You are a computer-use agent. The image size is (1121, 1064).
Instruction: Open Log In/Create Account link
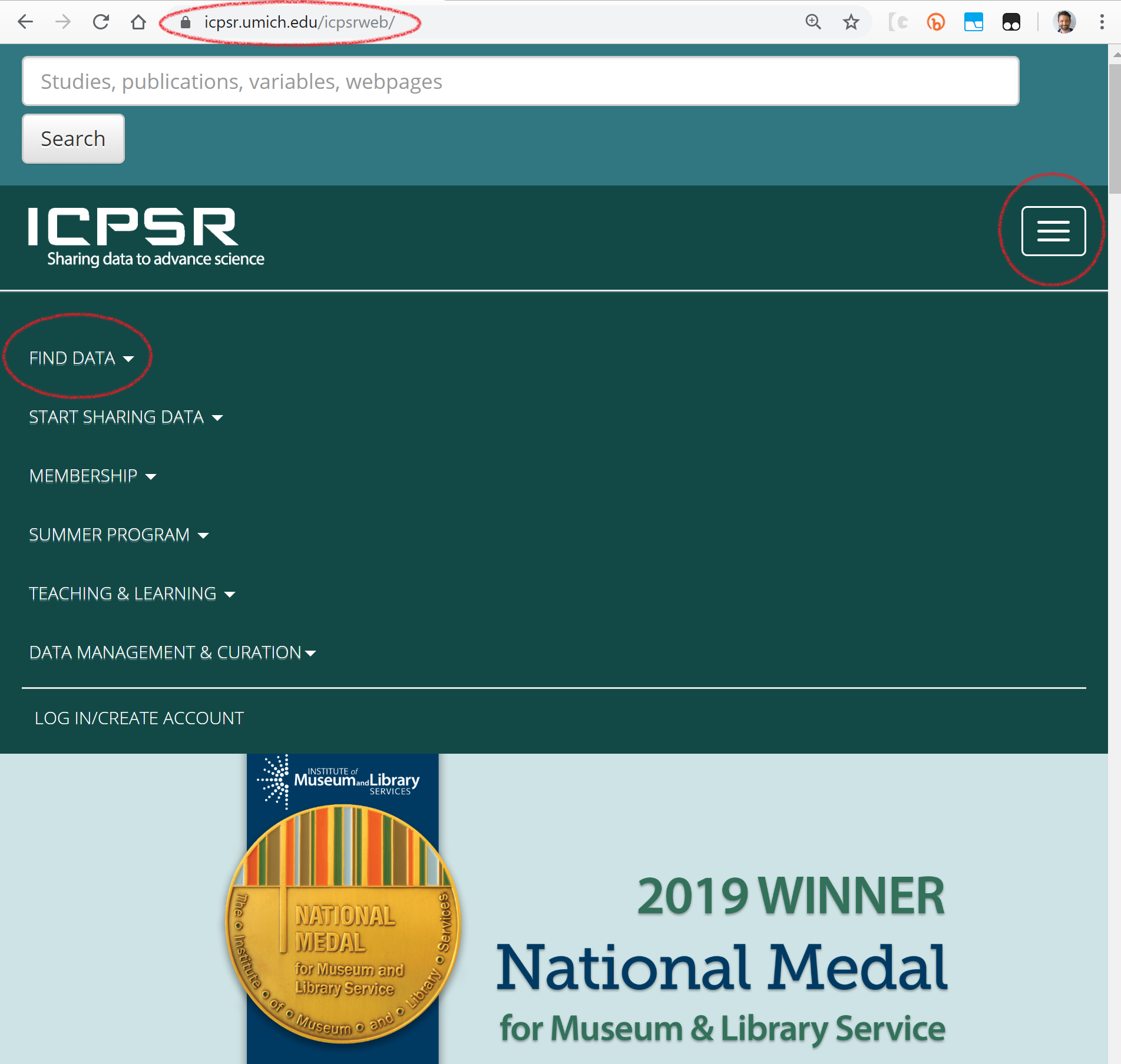(139, 718)
